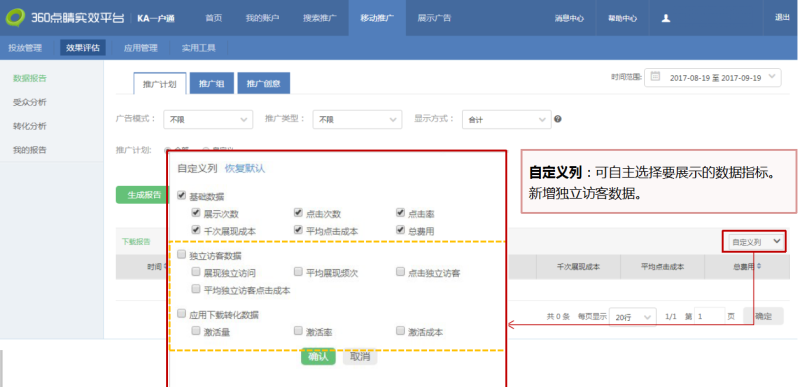Open the 每页显示 20行 dropdown
This screenshot has height=387, width=800.
[x=633, y=317]
